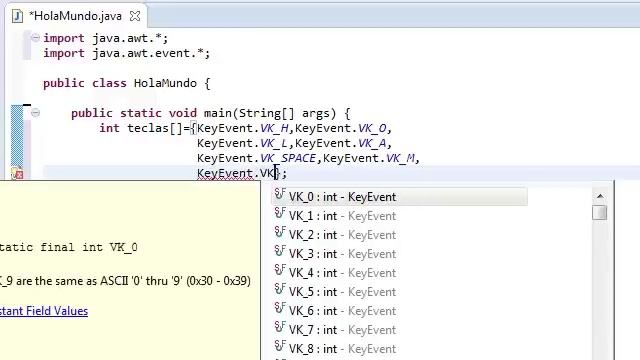The height and width of the screenshot is (360, 640).
Task: Click the class name HolaMundo in code
Action: point(165,83)
